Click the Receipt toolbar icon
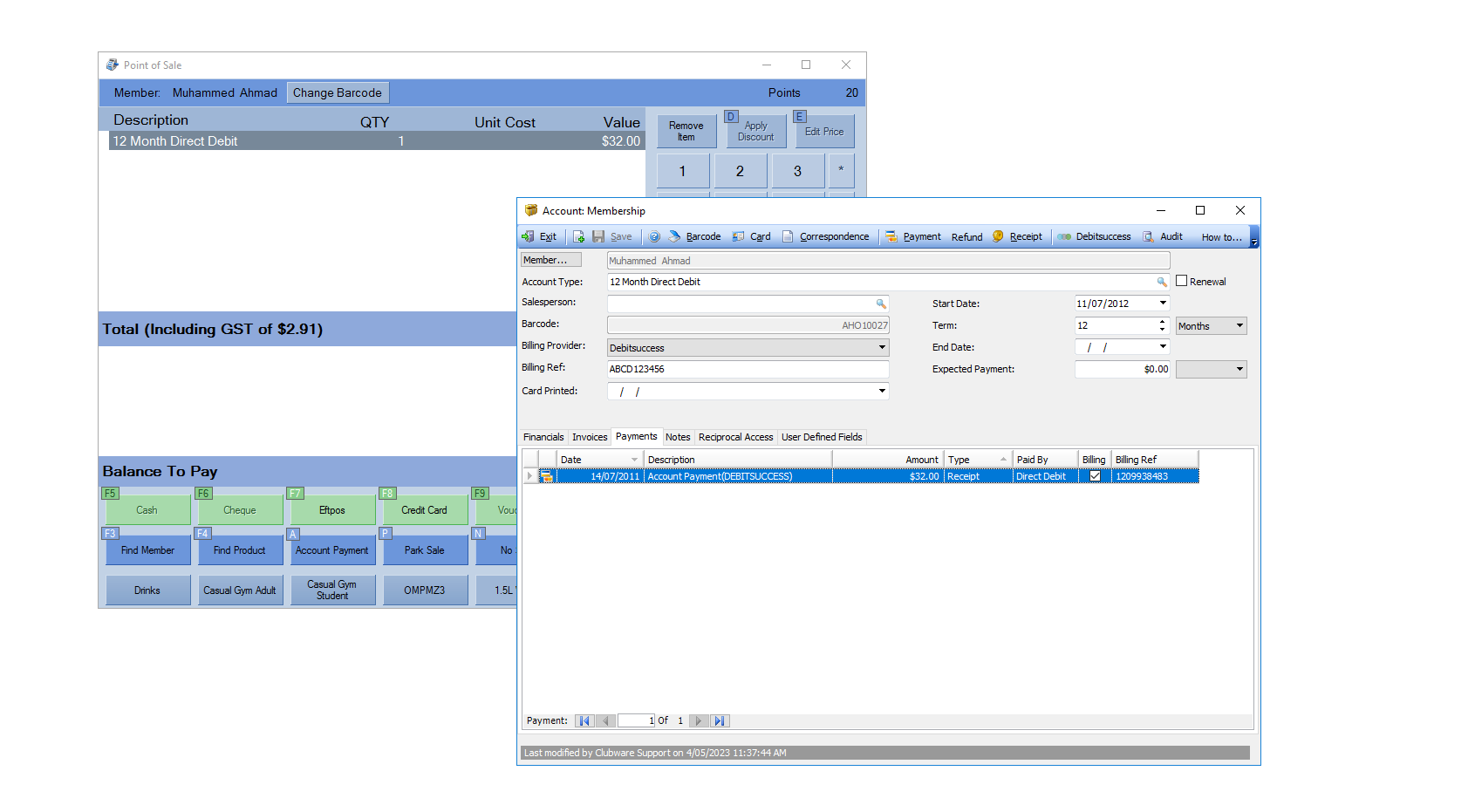Viewport: 1475px width, 812px height. coord(999,236)
